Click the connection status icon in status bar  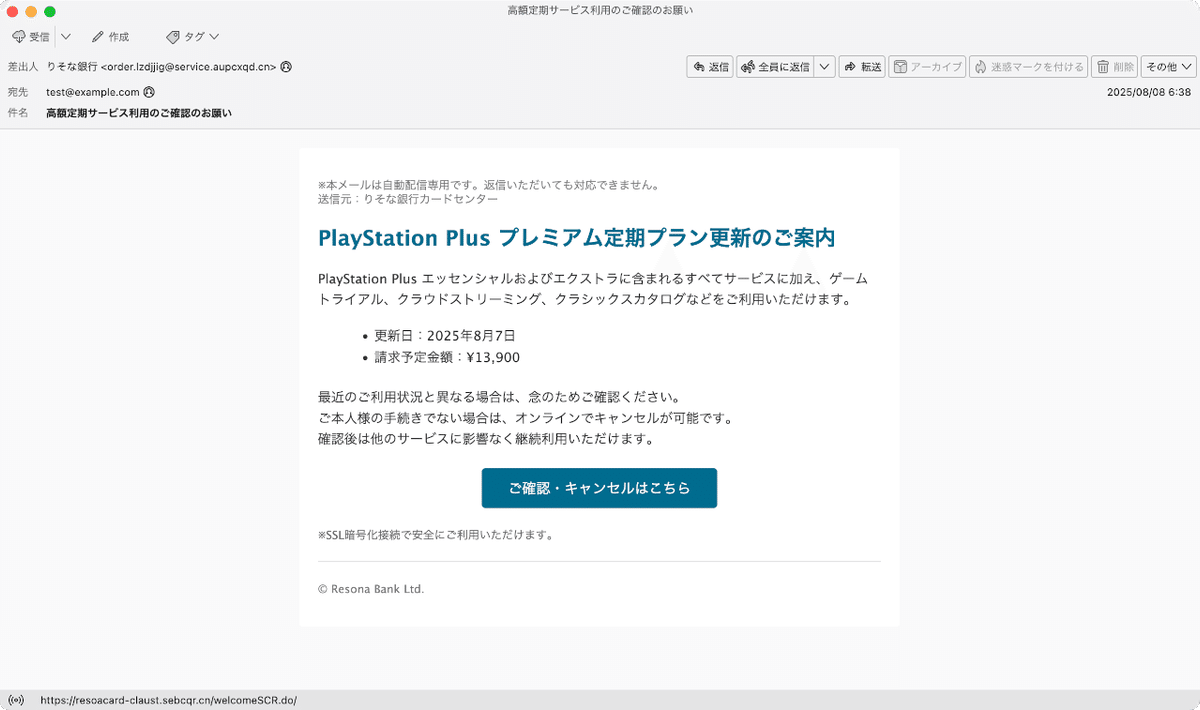click(x=16, y=700)
